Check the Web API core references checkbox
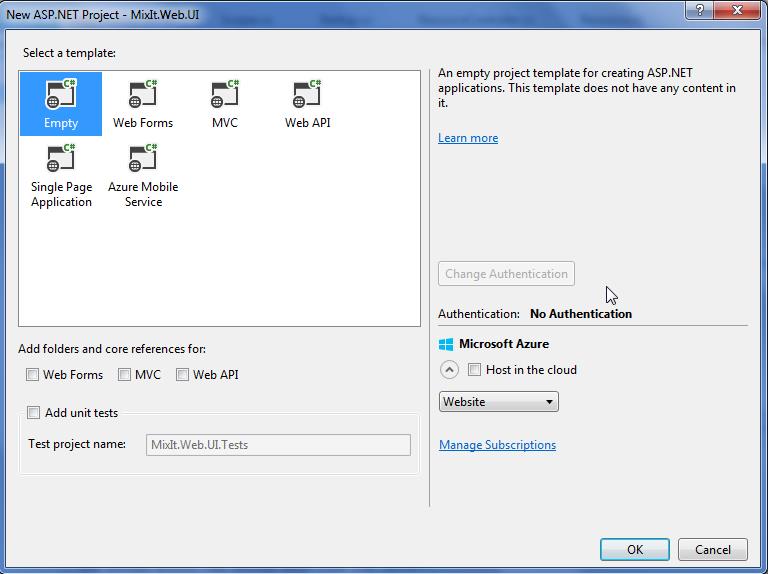Viewport: 768px width, 574px height. [x=183, y=375]
